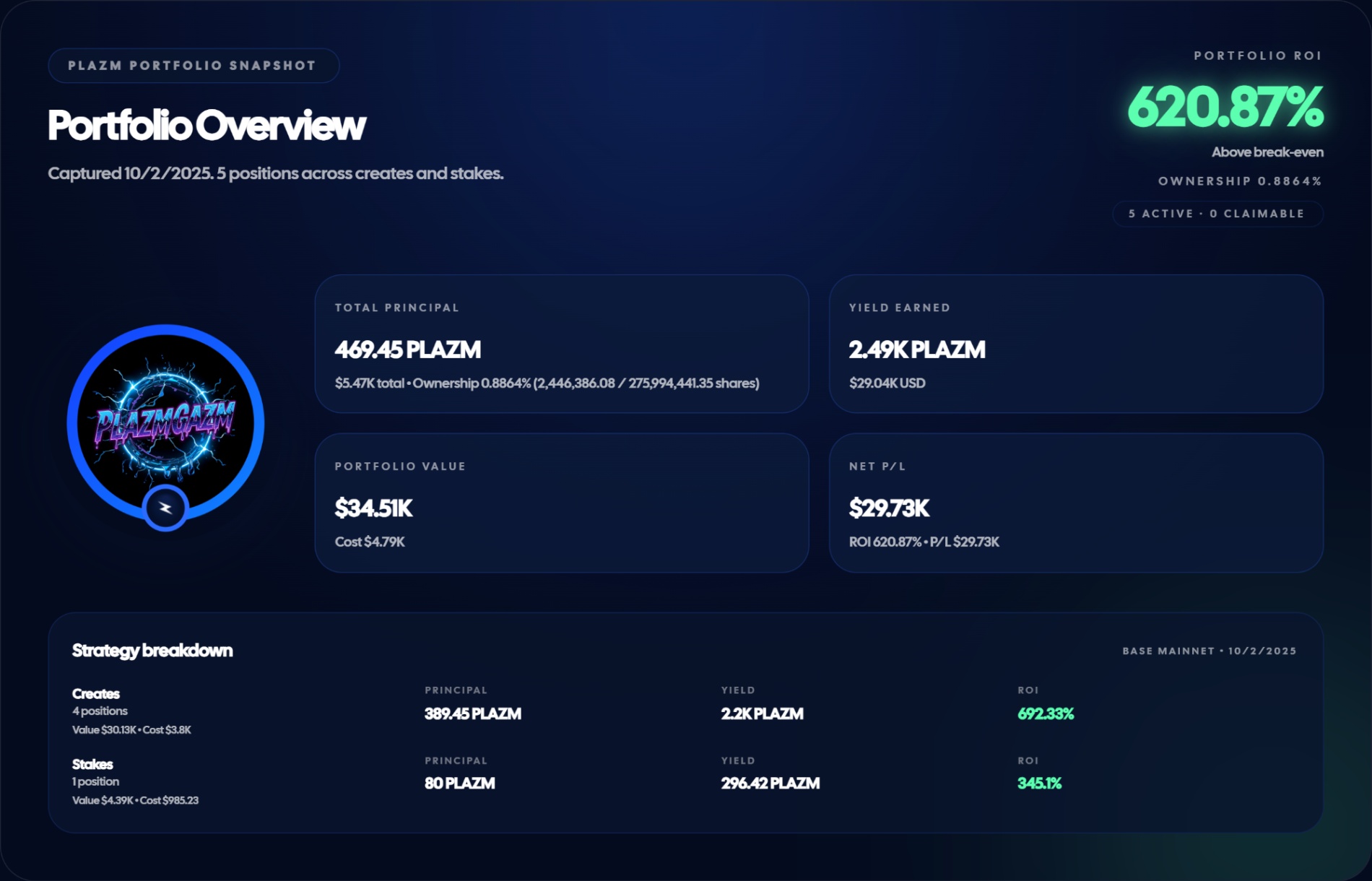Click the Base Mainnet date label
This screenshot has height=881, width=1372.
pyautogui.click(x=1209, y=651)
